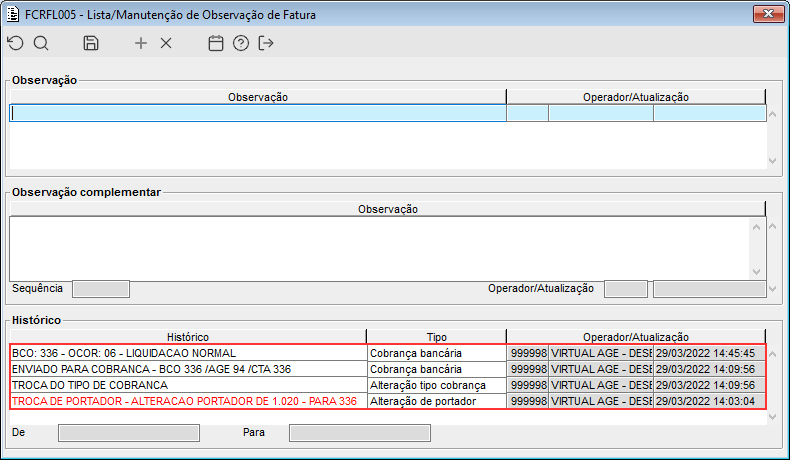Click the Para field

coord(360,433)
